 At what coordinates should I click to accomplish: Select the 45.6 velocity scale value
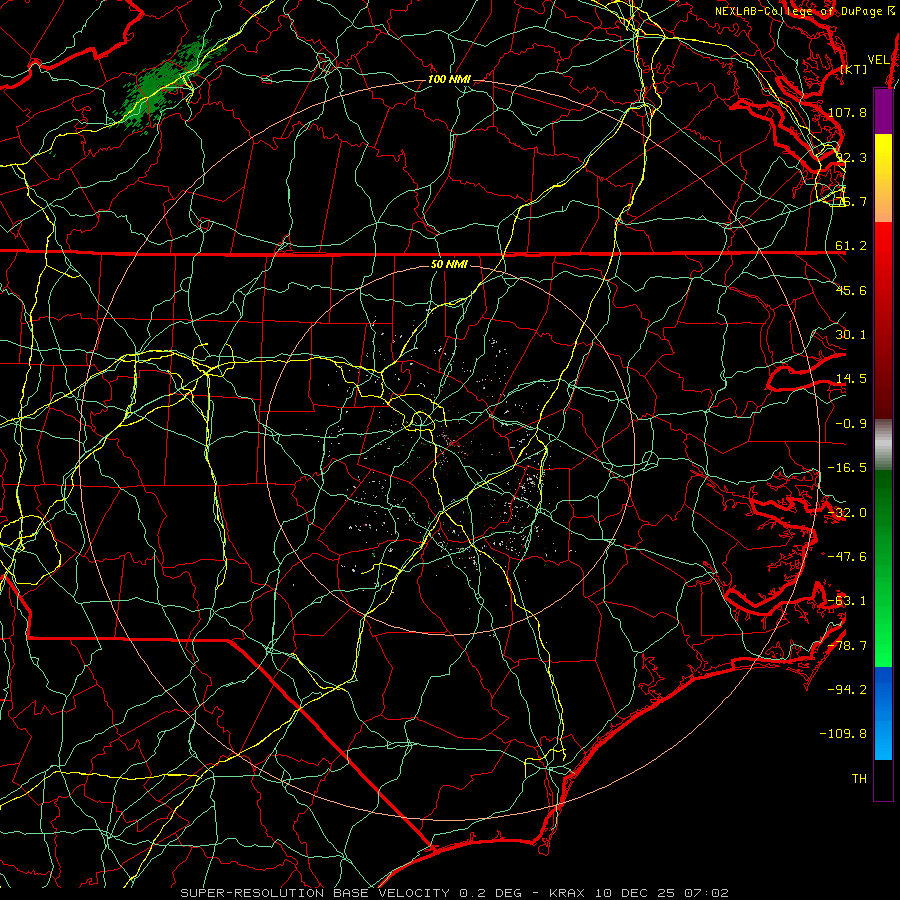click(851, 290)
